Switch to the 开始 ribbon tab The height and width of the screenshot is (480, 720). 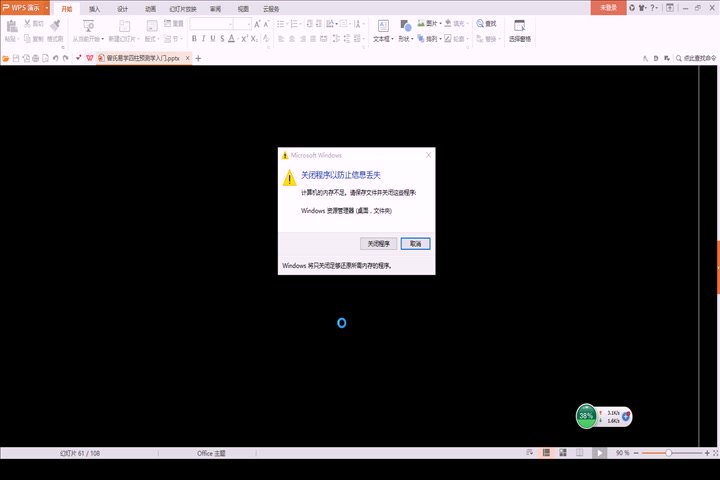[67, 9]
